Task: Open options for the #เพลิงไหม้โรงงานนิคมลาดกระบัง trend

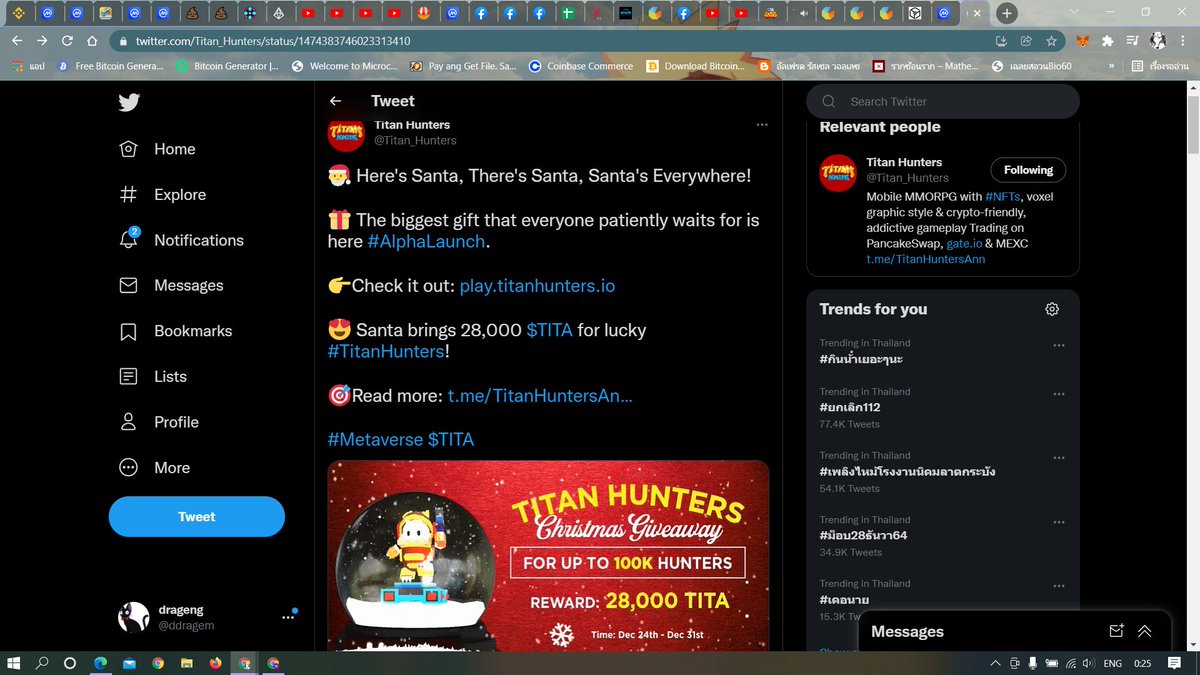Action: (x=1059, y=458)
